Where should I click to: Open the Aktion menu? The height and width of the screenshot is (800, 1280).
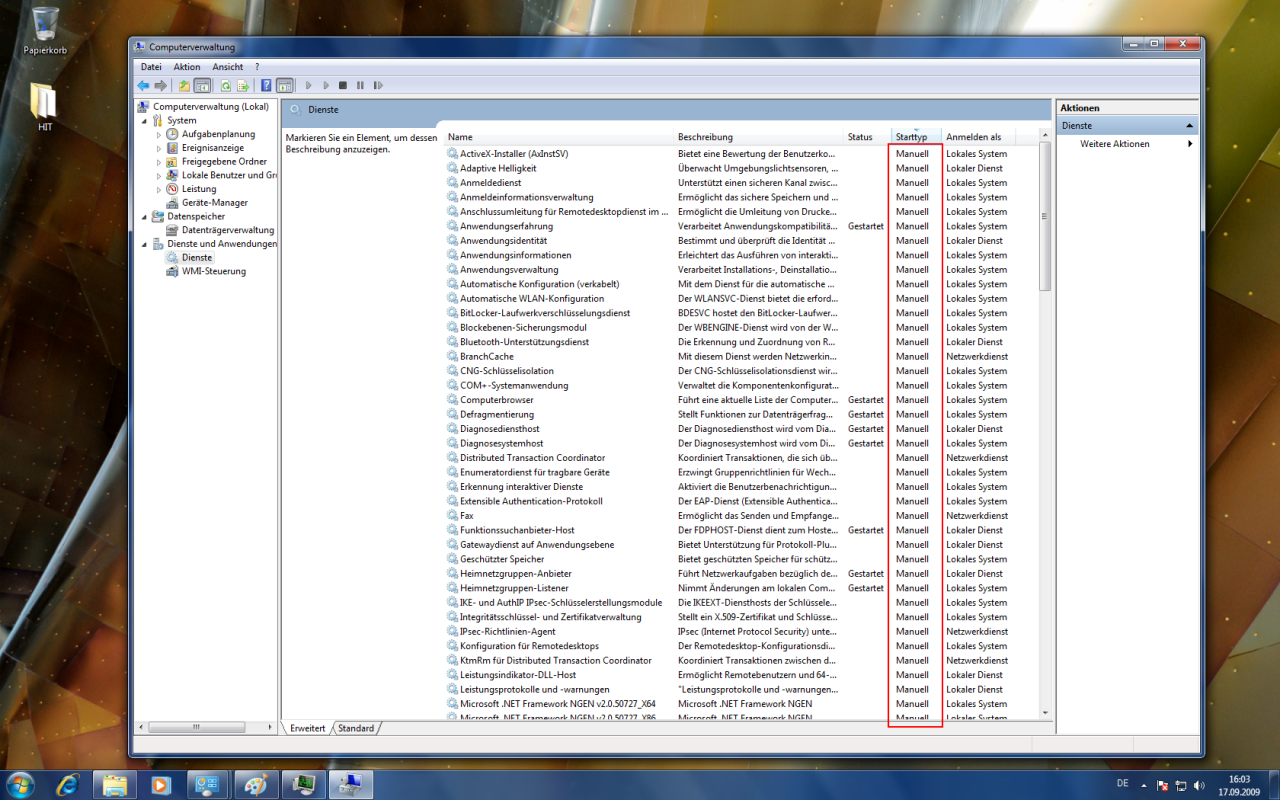pos(187,67)
